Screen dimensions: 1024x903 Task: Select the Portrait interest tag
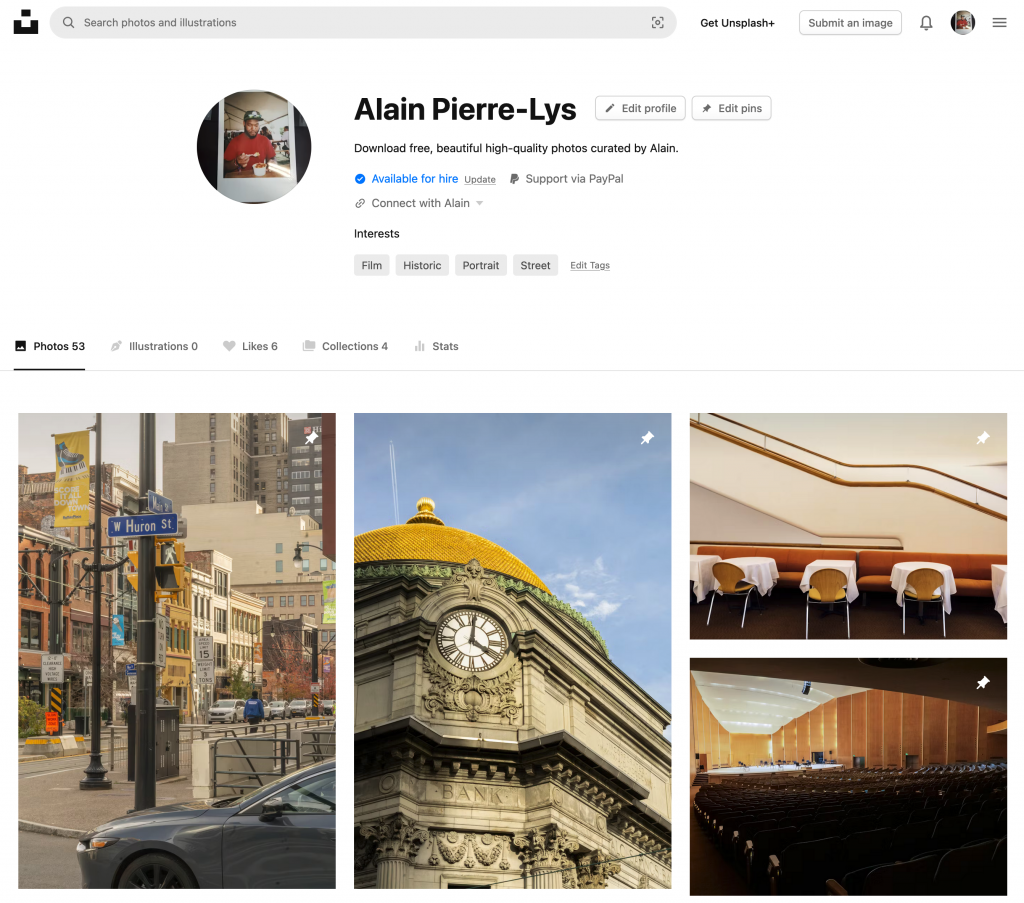[x=480, y=265]
